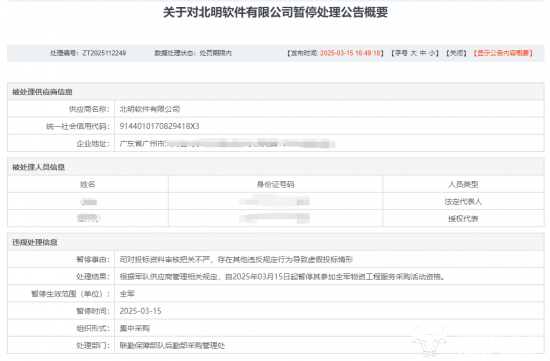This screenshot has height=361, width=550.
Task: Click the 企业地址 address value
Action: (x=227, y=143)
